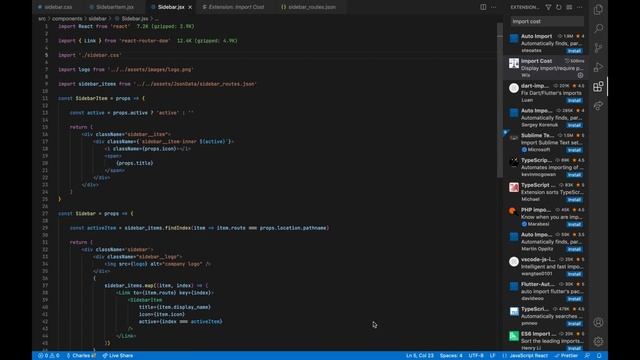Select the Import Cost extension icon
Image resolution: width=640 pixels, height=360 pixels.
[x=514, y=63]
